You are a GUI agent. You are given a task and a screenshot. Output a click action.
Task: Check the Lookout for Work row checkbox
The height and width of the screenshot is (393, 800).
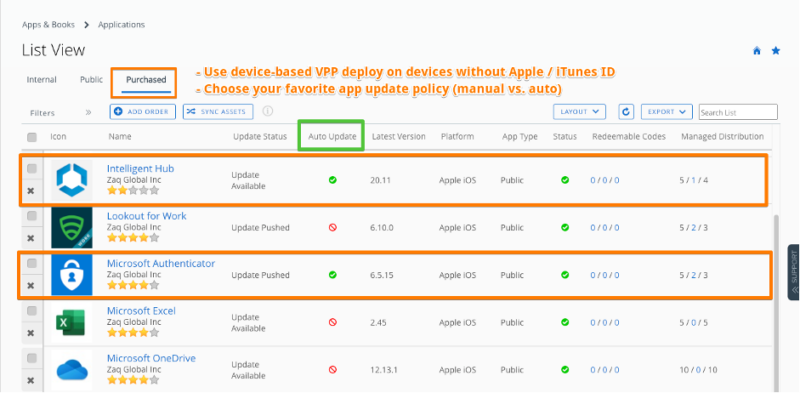(32, 216)
